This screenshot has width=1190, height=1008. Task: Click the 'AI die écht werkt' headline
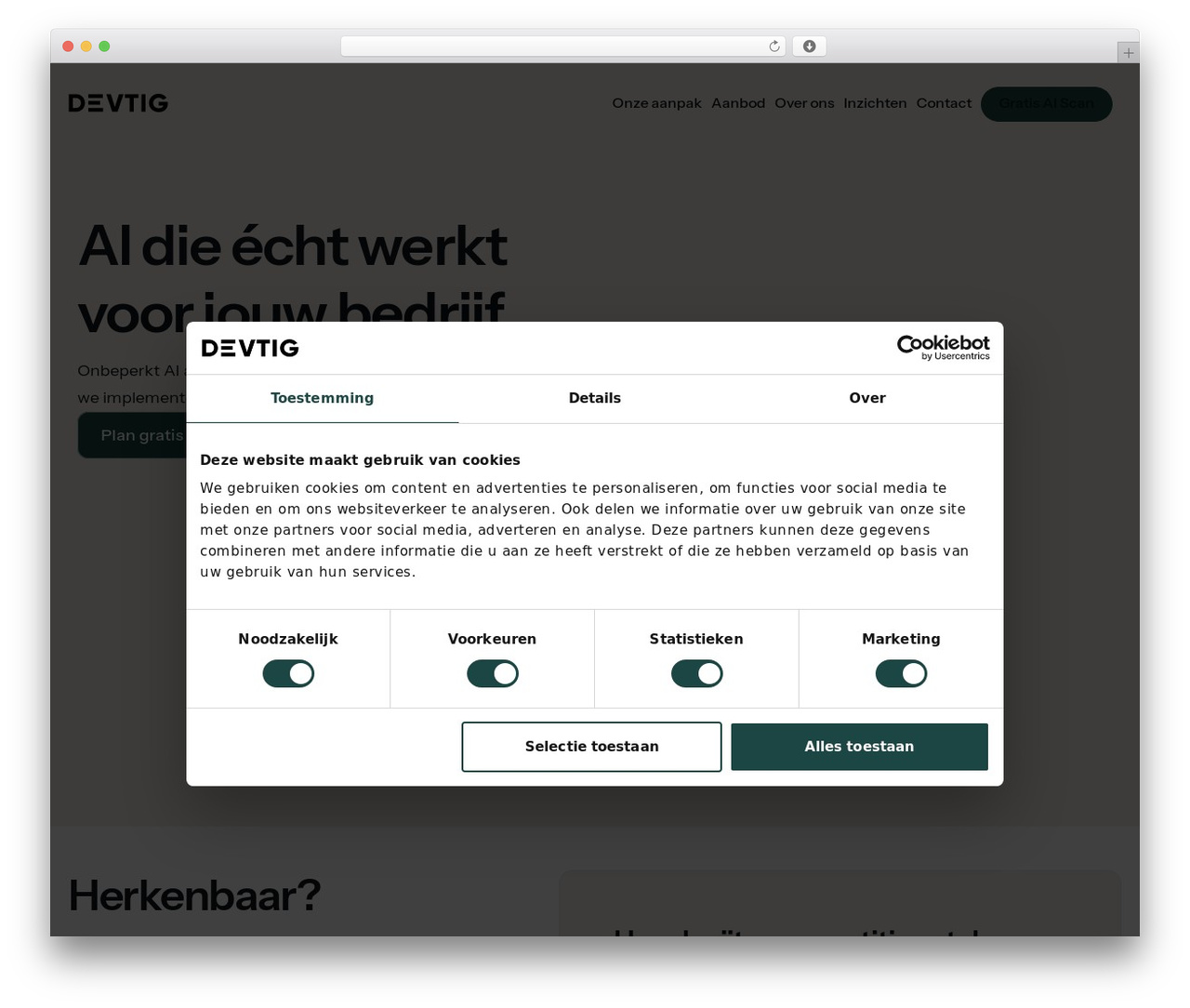point(293,246)
